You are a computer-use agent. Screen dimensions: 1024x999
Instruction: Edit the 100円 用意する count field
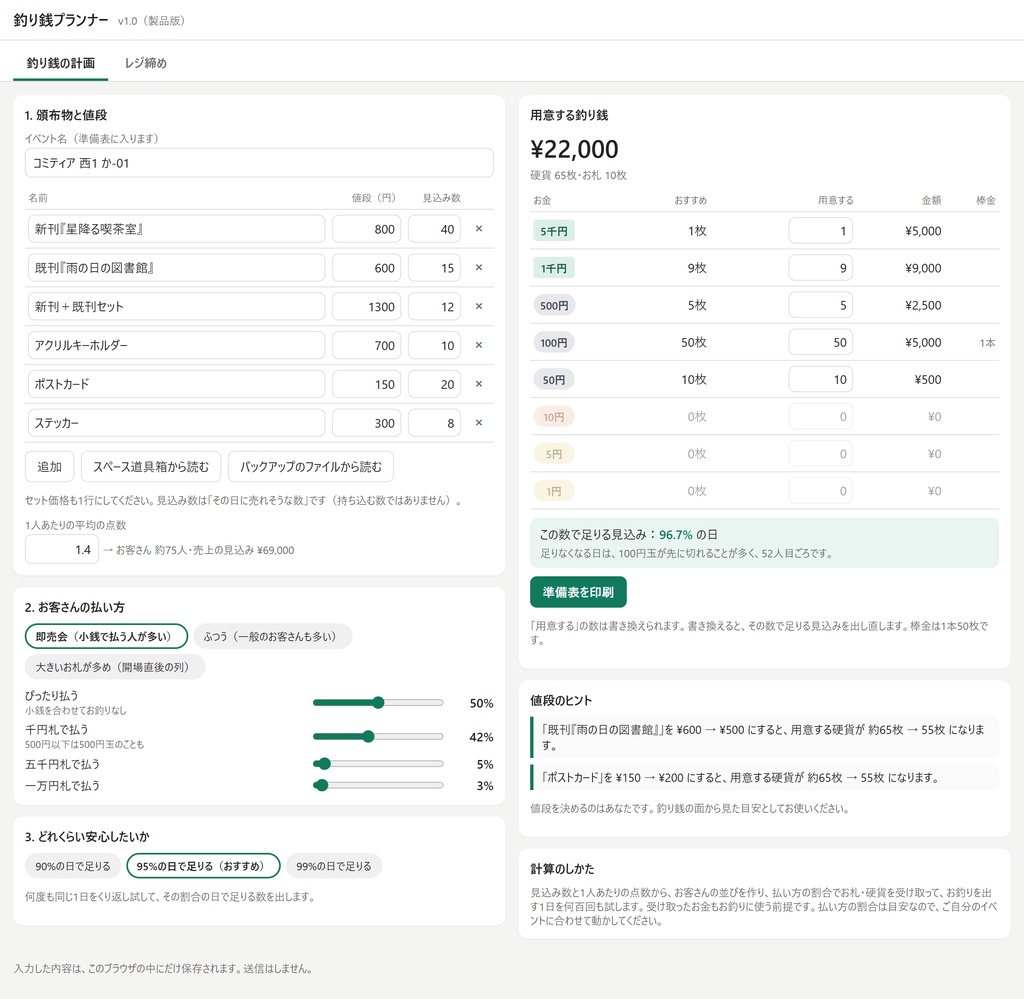(820, 343)
